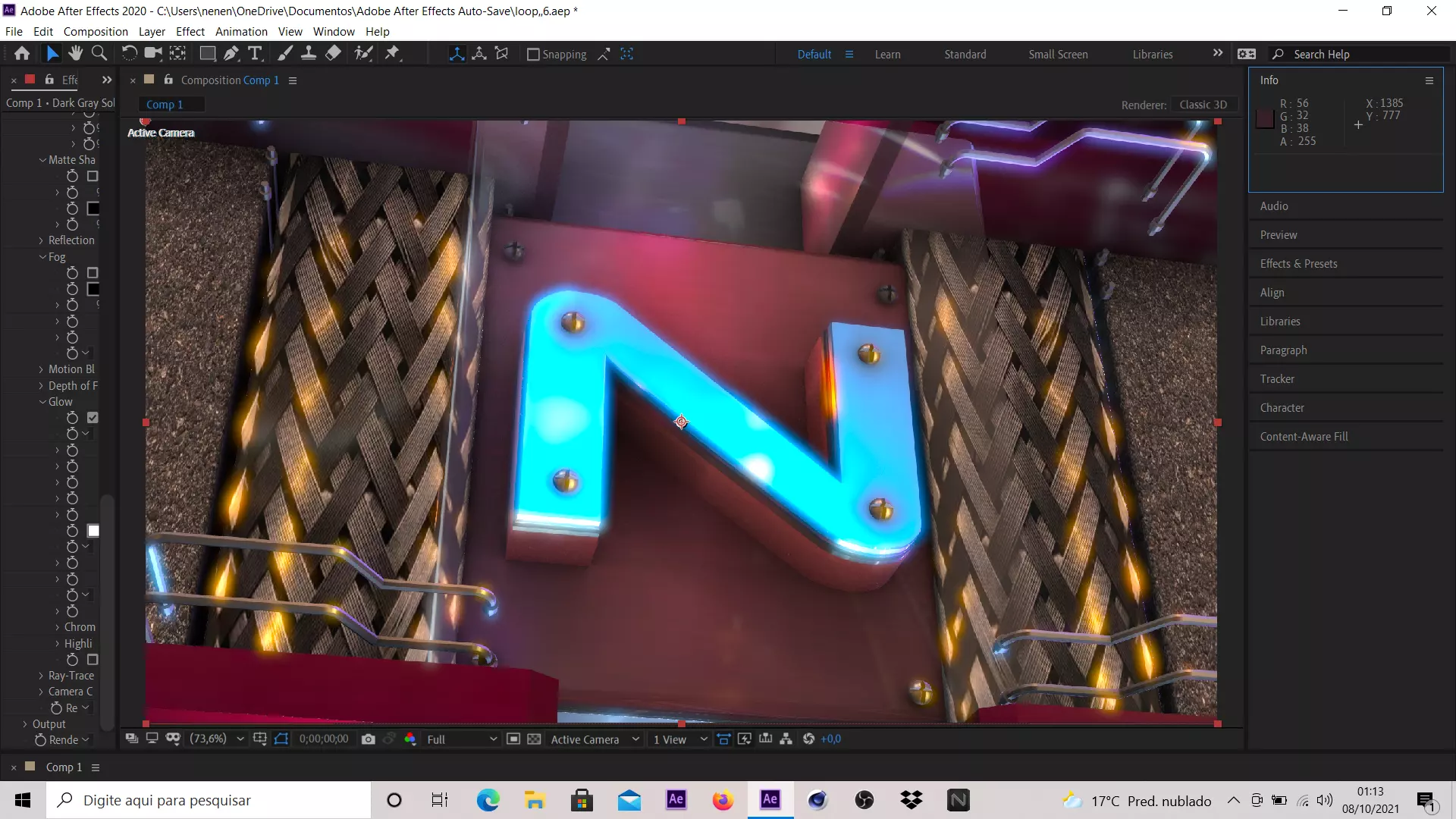The height and width of the screenshot is (819, 1456).
Task: Click the Comp 1 breadcrumb in viewer
Action: click(165, 105)
